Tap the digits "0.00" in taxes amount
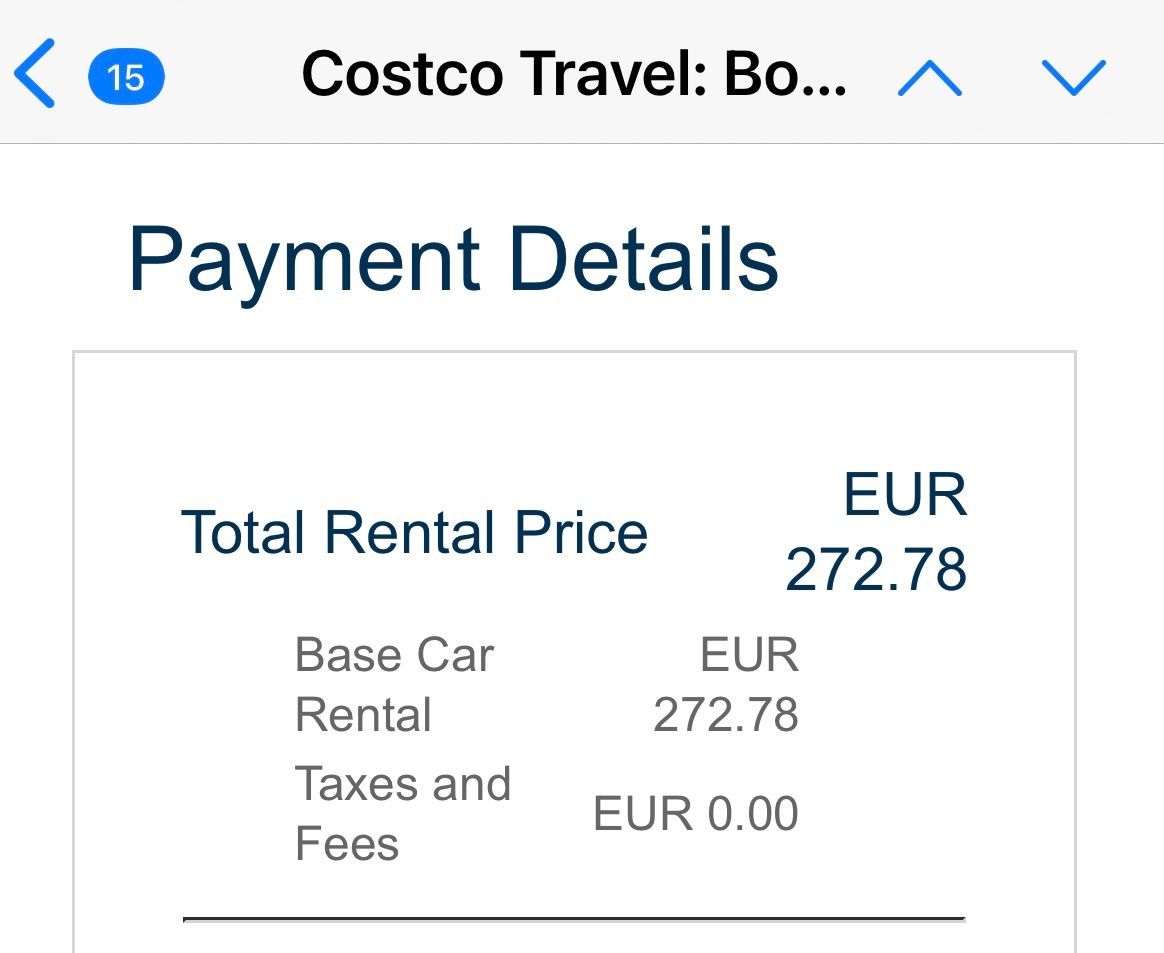The image size is (1164, 953). pos(753,813)
